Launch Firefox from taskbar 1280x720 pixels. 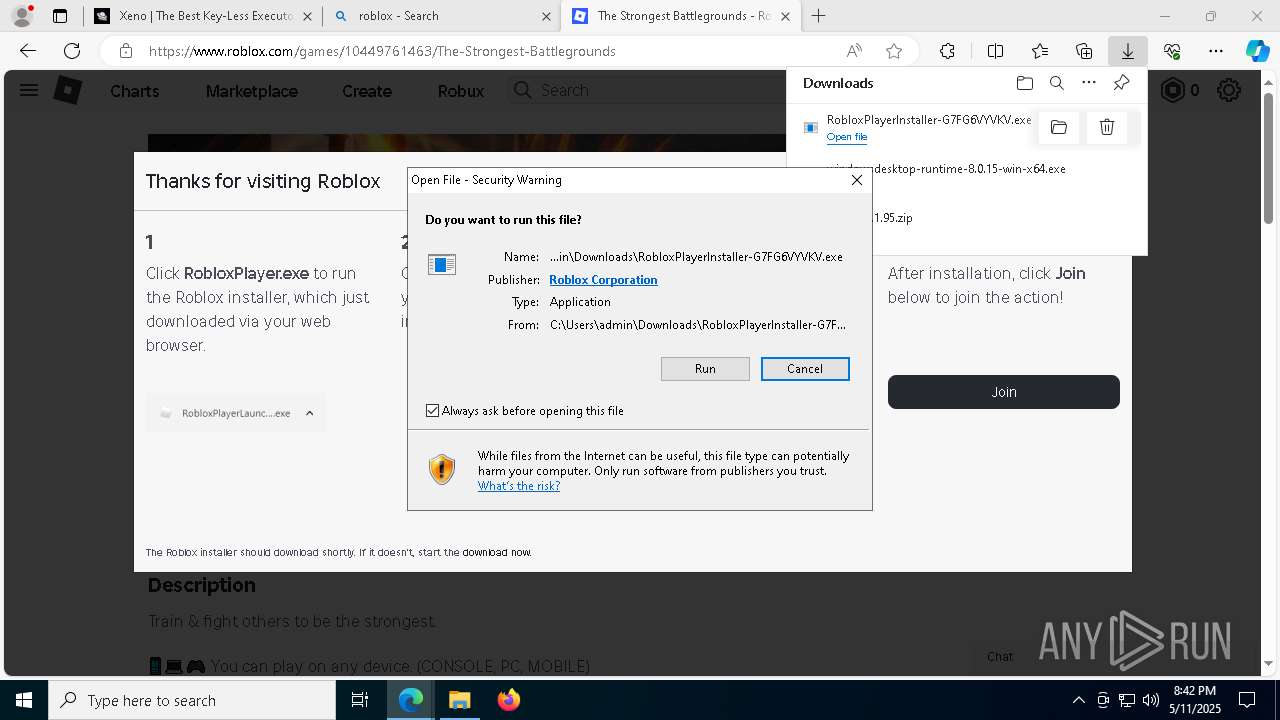(508, 700)
